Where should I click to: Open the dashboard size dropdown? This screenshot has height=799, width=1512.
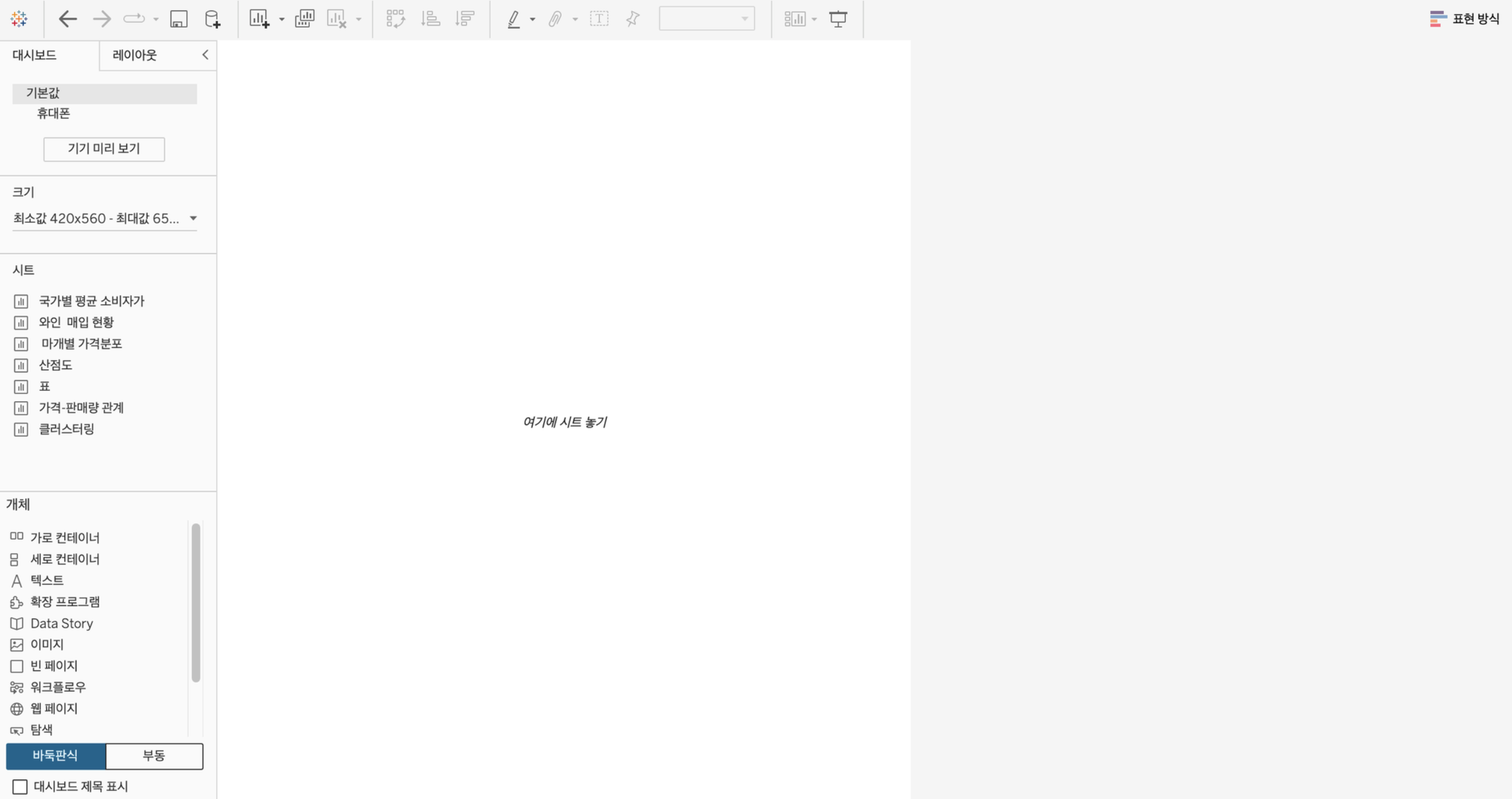click(193, 218)
